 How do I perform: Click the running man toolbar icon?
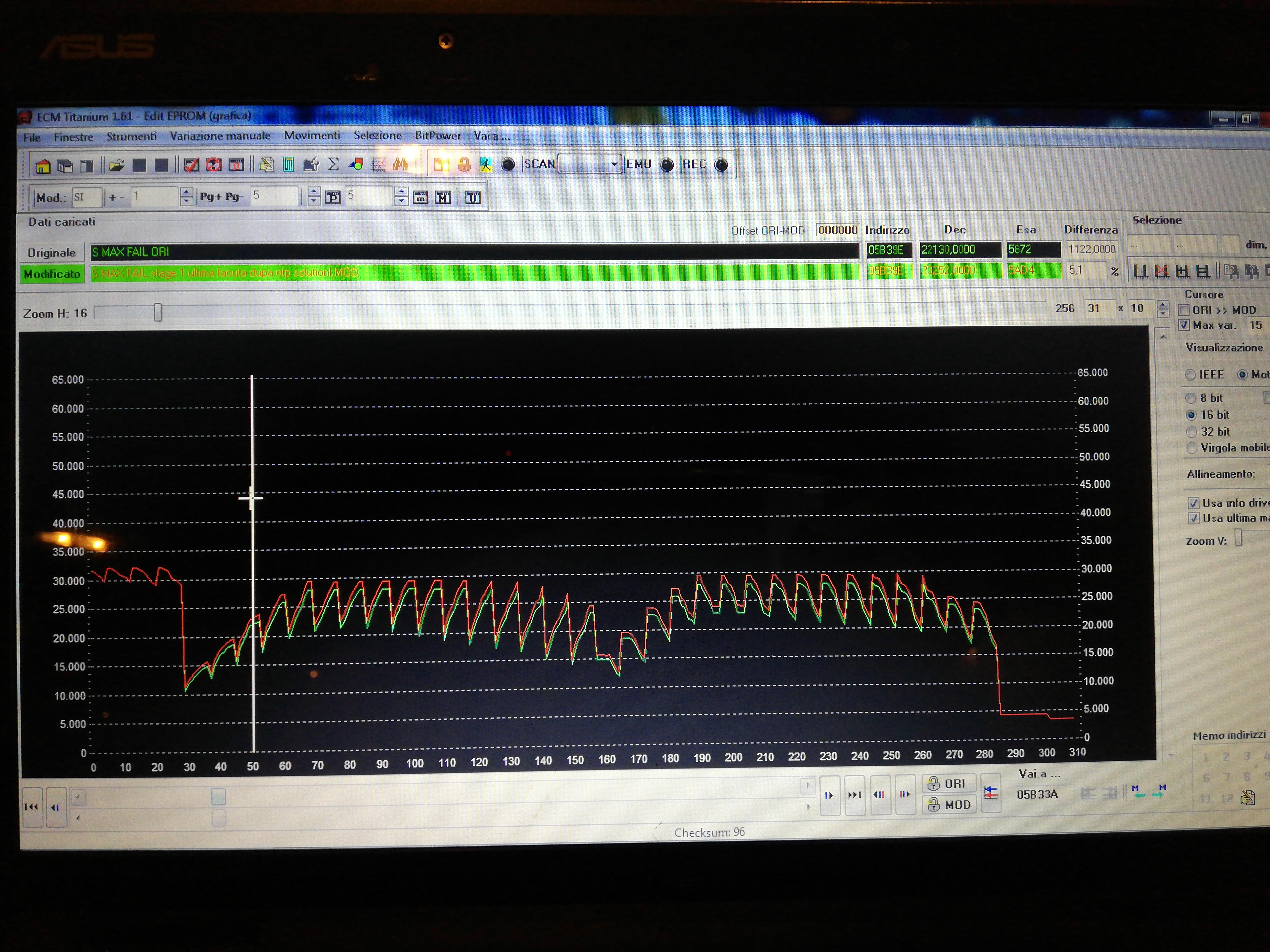coord(486,165)
